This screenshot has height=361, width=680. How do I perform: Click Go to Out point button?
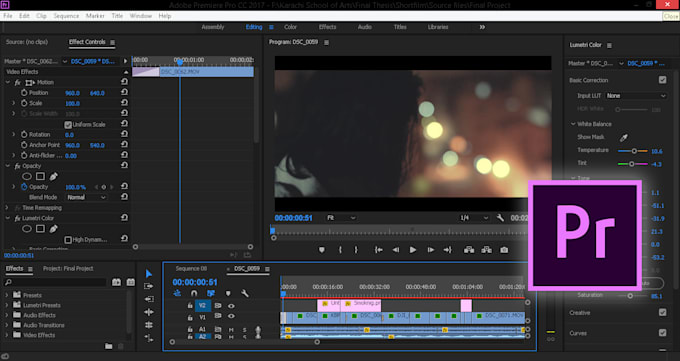447,250
